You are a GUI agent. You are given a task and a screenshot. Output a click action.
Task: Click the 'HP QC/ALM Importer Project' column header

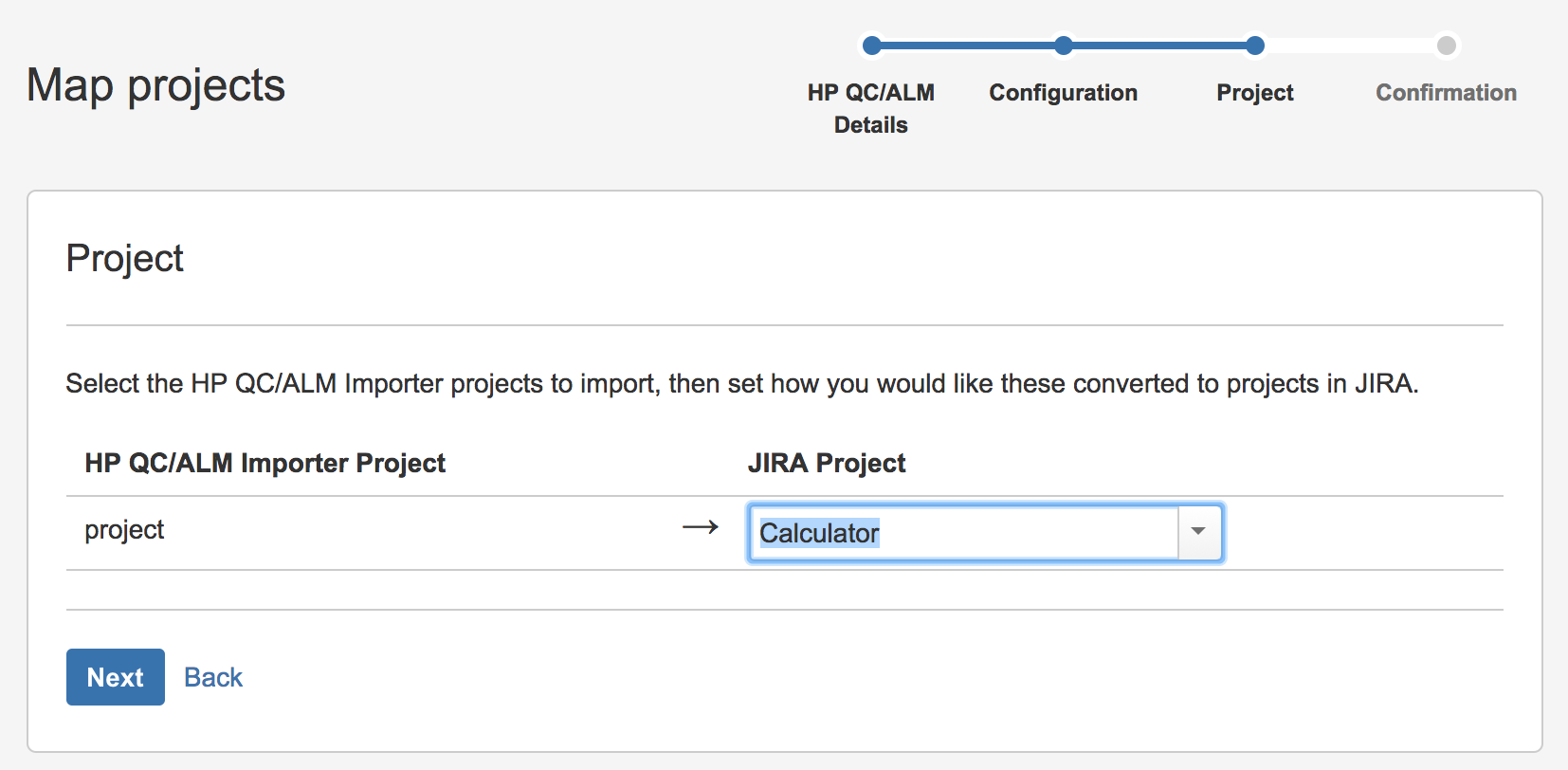[x=265, y=463]
